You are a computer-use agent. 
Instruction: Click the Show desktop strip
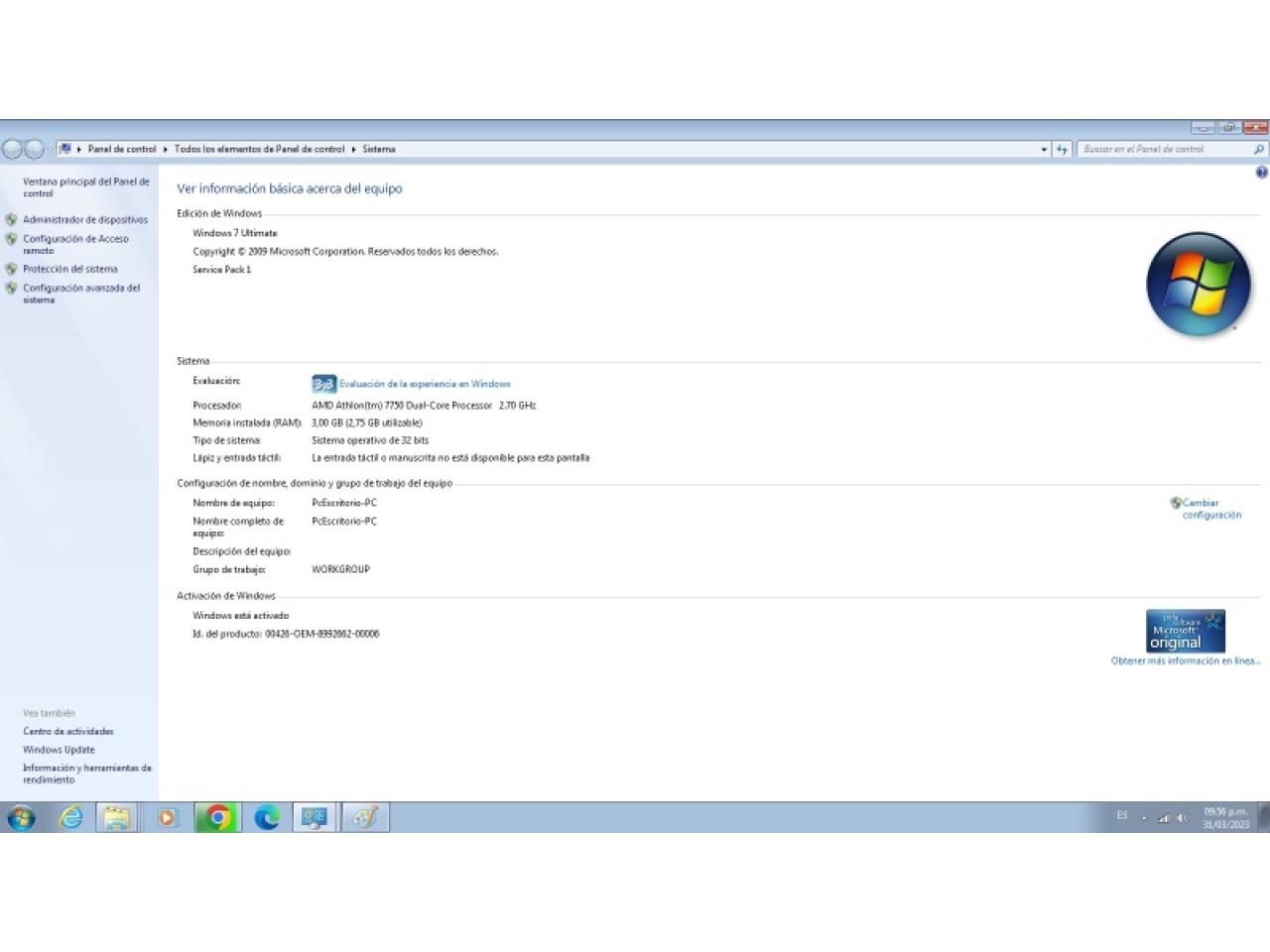click(1264, 817)
